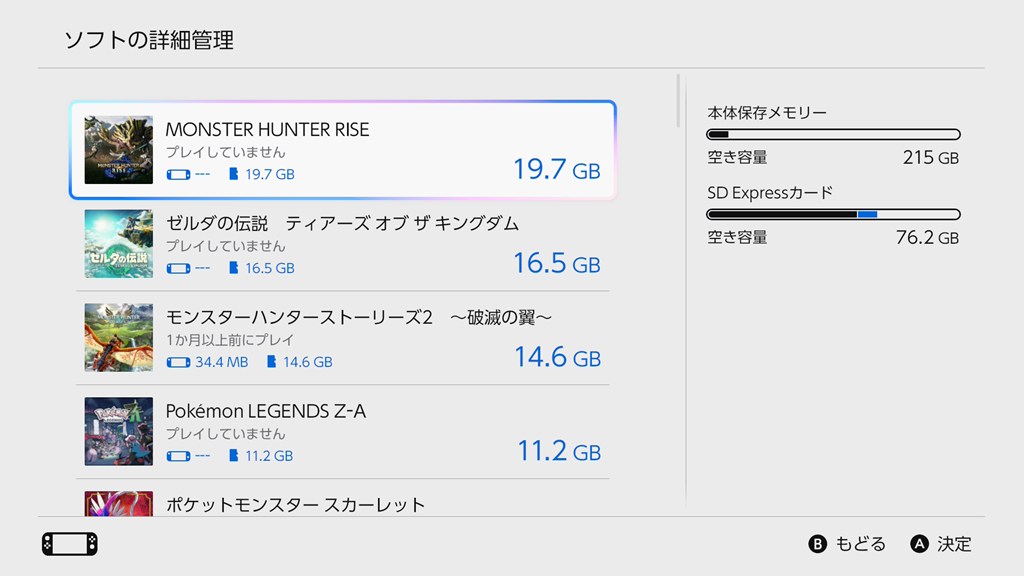
Task: Select the ポケットモンスター スカーレット entry
Action: (342, 503)
